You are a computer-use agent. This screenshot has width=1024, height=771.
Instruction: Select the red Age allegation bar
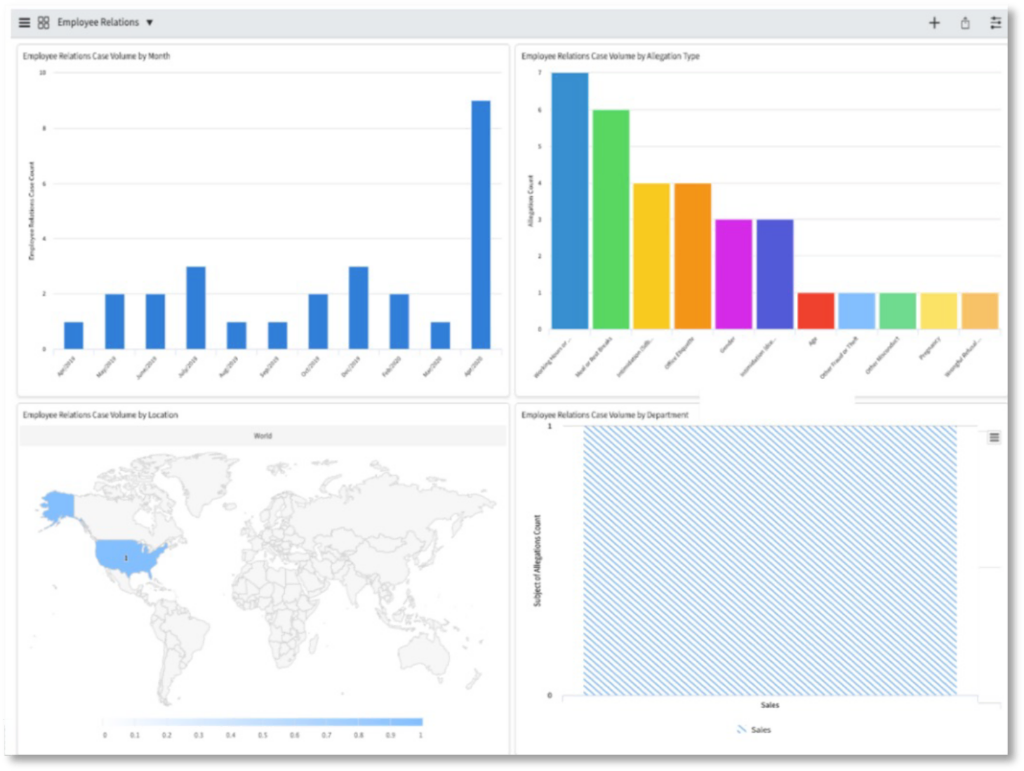coord(815,311)
